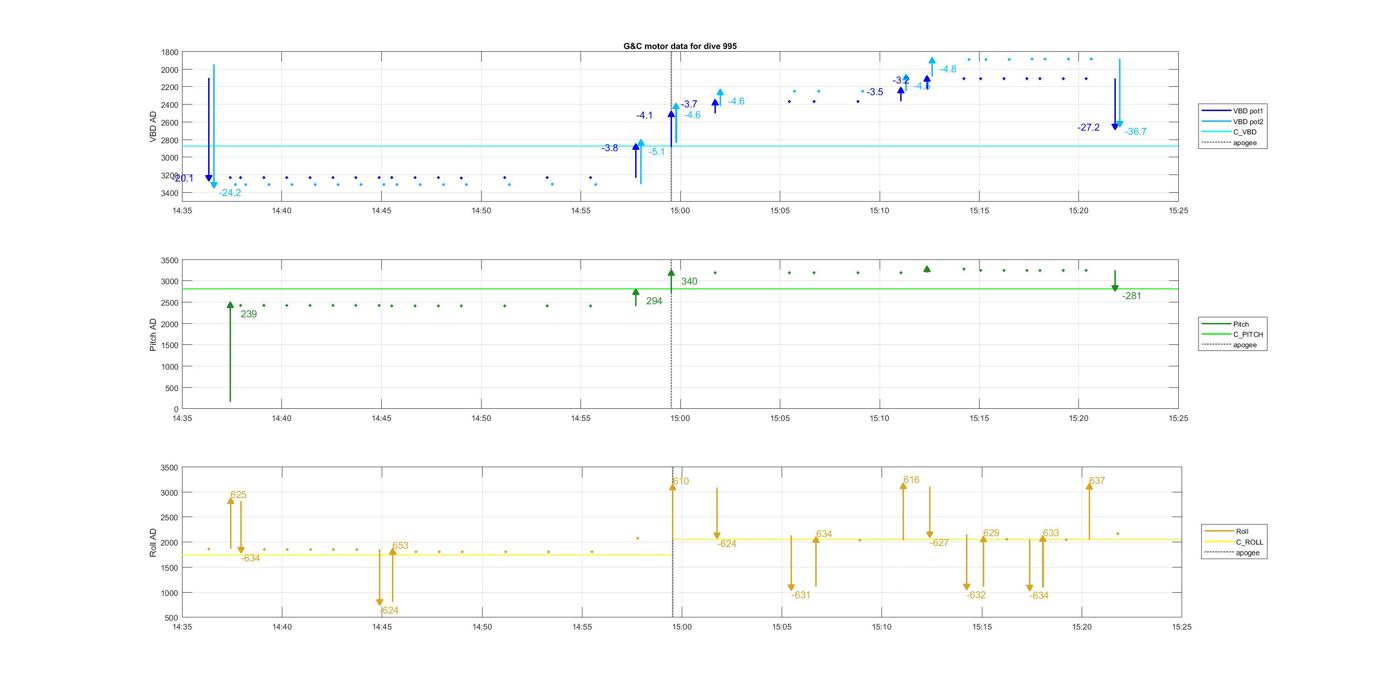Click the 'Pitch AD' y-axis label
The height and width of the screenshot is (693, 1400).
tap(153, 335)
